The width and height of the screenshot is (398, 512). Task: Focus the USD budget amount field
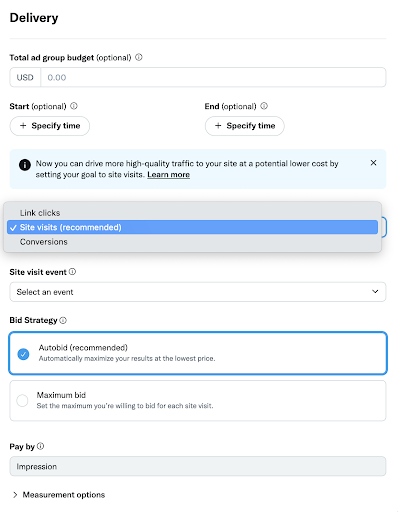[x=213, y=77]
